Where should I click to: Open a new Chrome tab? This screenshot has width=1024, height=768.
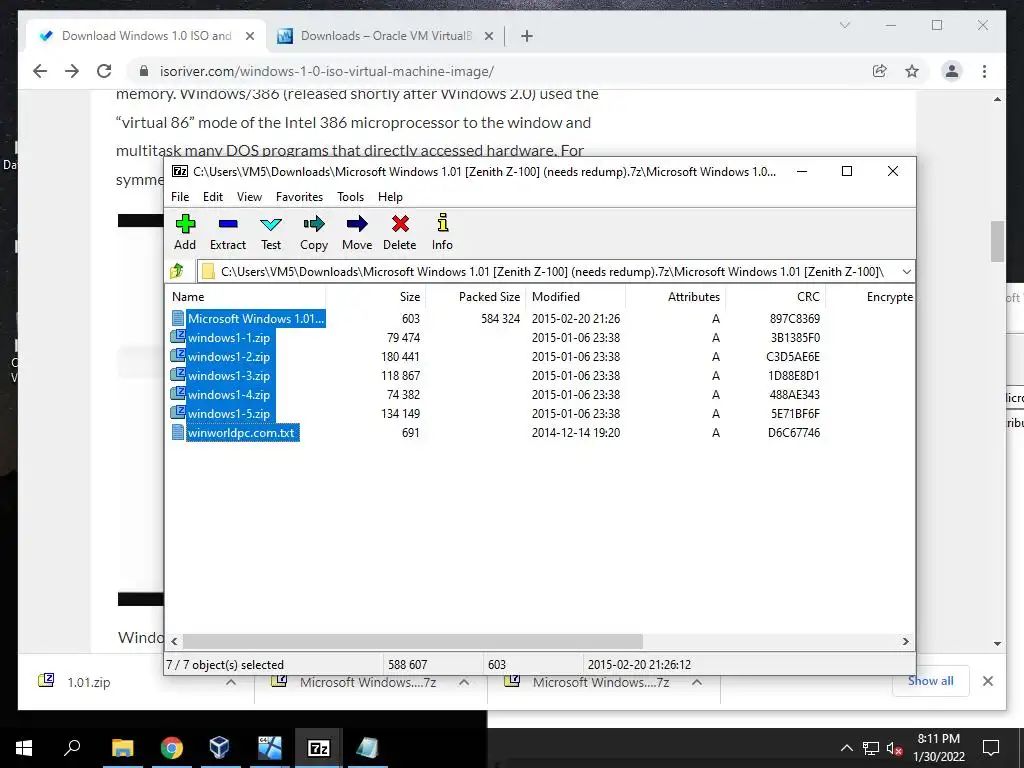tap(527, 36)
